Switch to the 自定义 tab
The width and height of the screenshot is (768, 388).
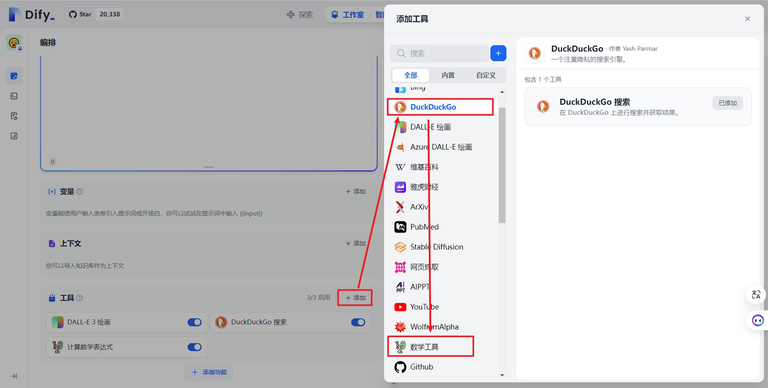click(x=486, y=75)
